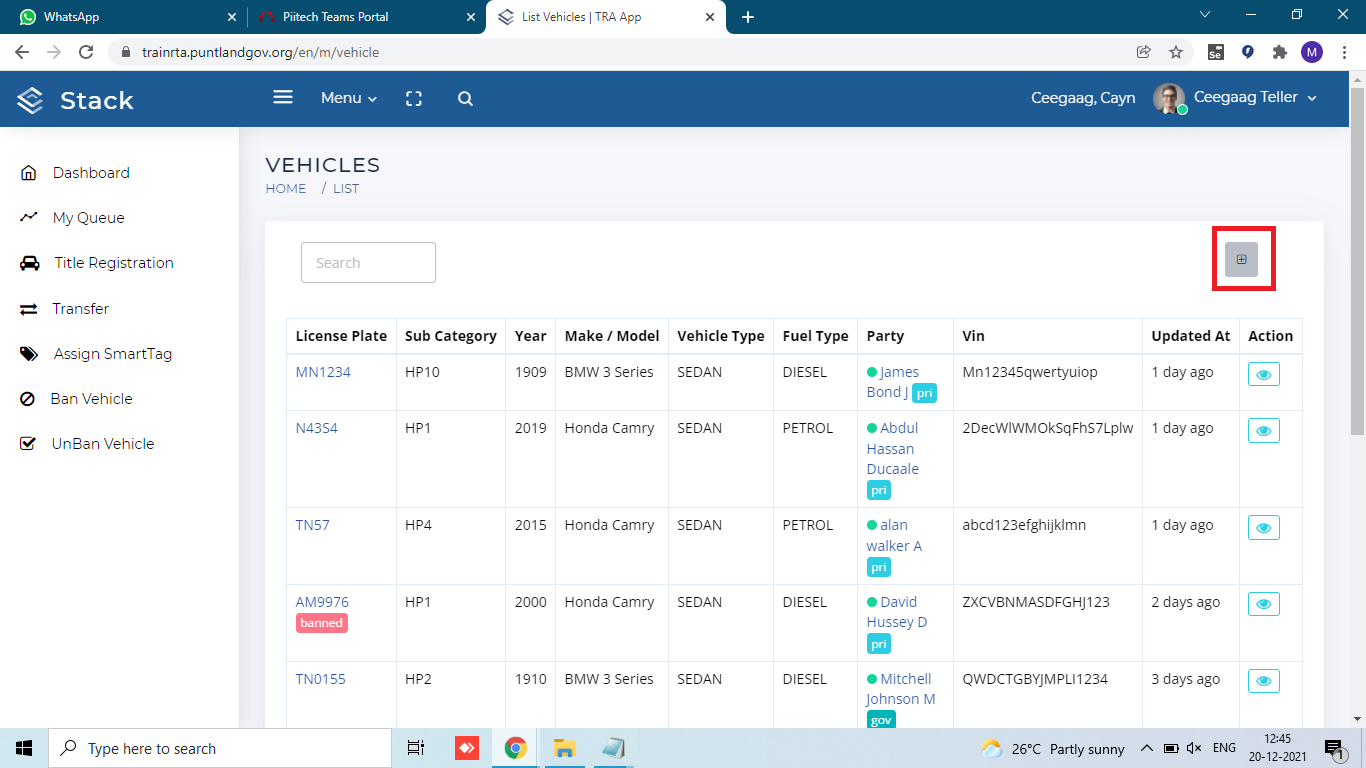The image size is (1366, 768).
Task: Click the HOME breadcrumb link
Action: (x=286, y=188)
